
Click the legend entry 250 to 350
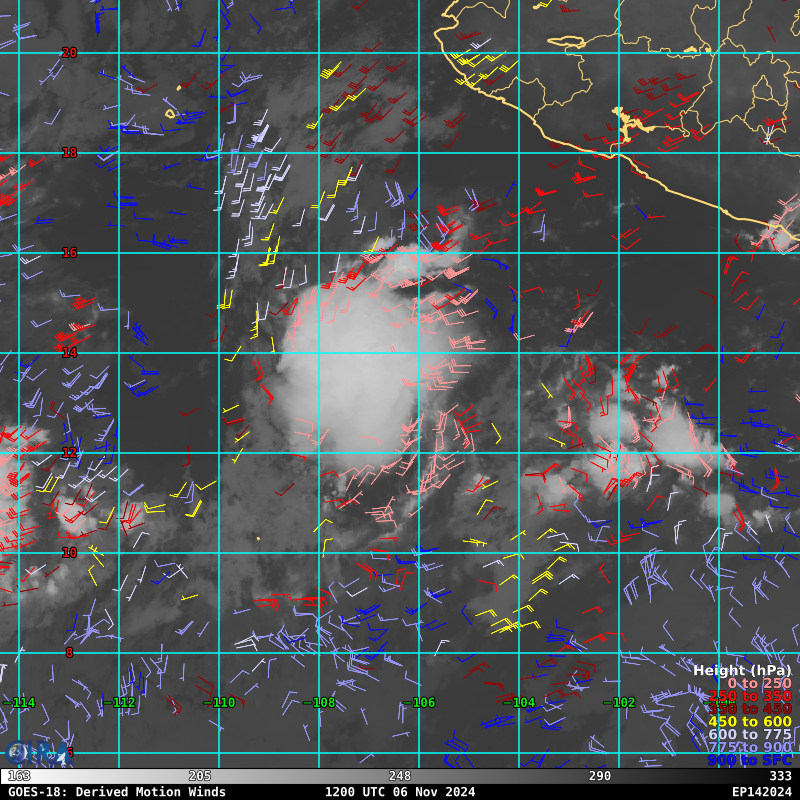pyautogui.click(x=750, y=696)
